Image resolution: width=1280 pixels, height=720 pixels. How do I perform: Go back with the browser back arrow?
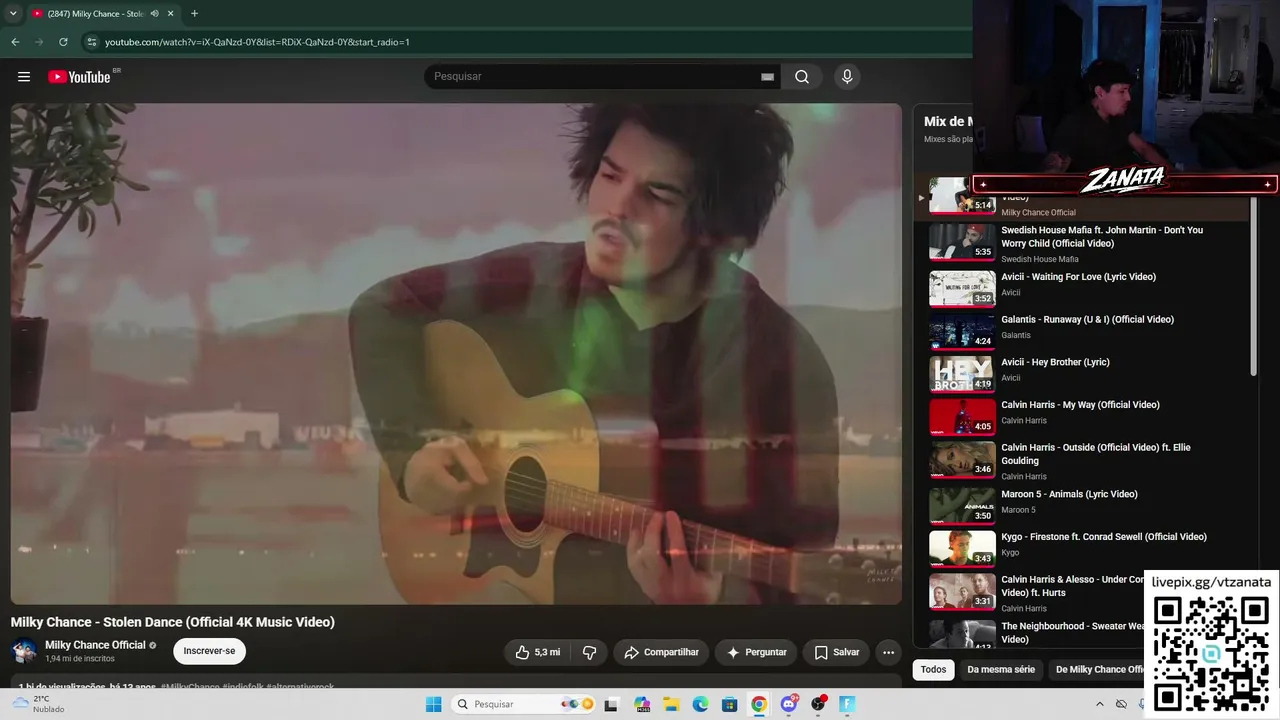click(15, 42)
